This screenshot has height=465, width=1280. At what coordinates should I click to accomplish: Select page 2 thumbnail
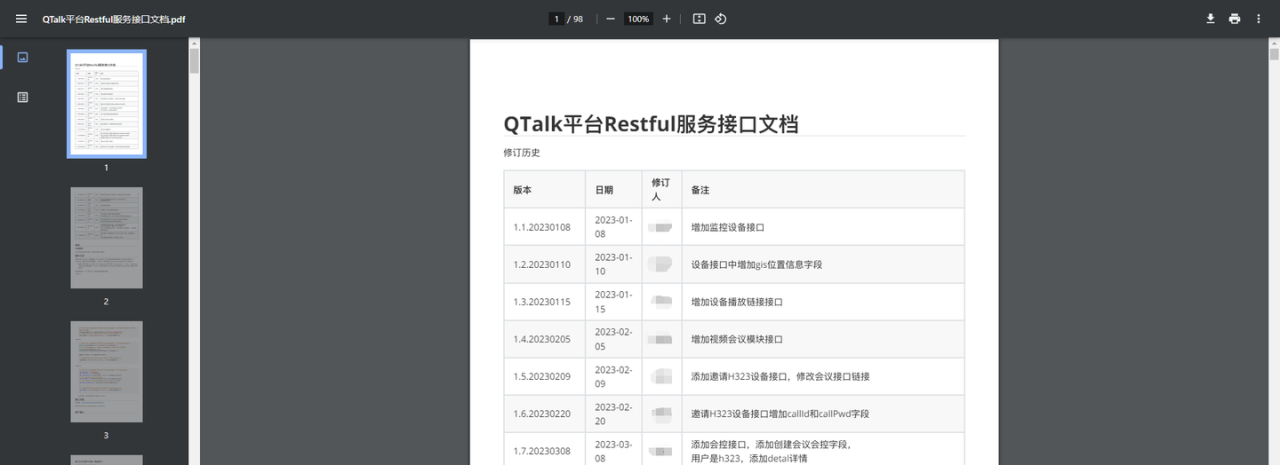point(106,238)
